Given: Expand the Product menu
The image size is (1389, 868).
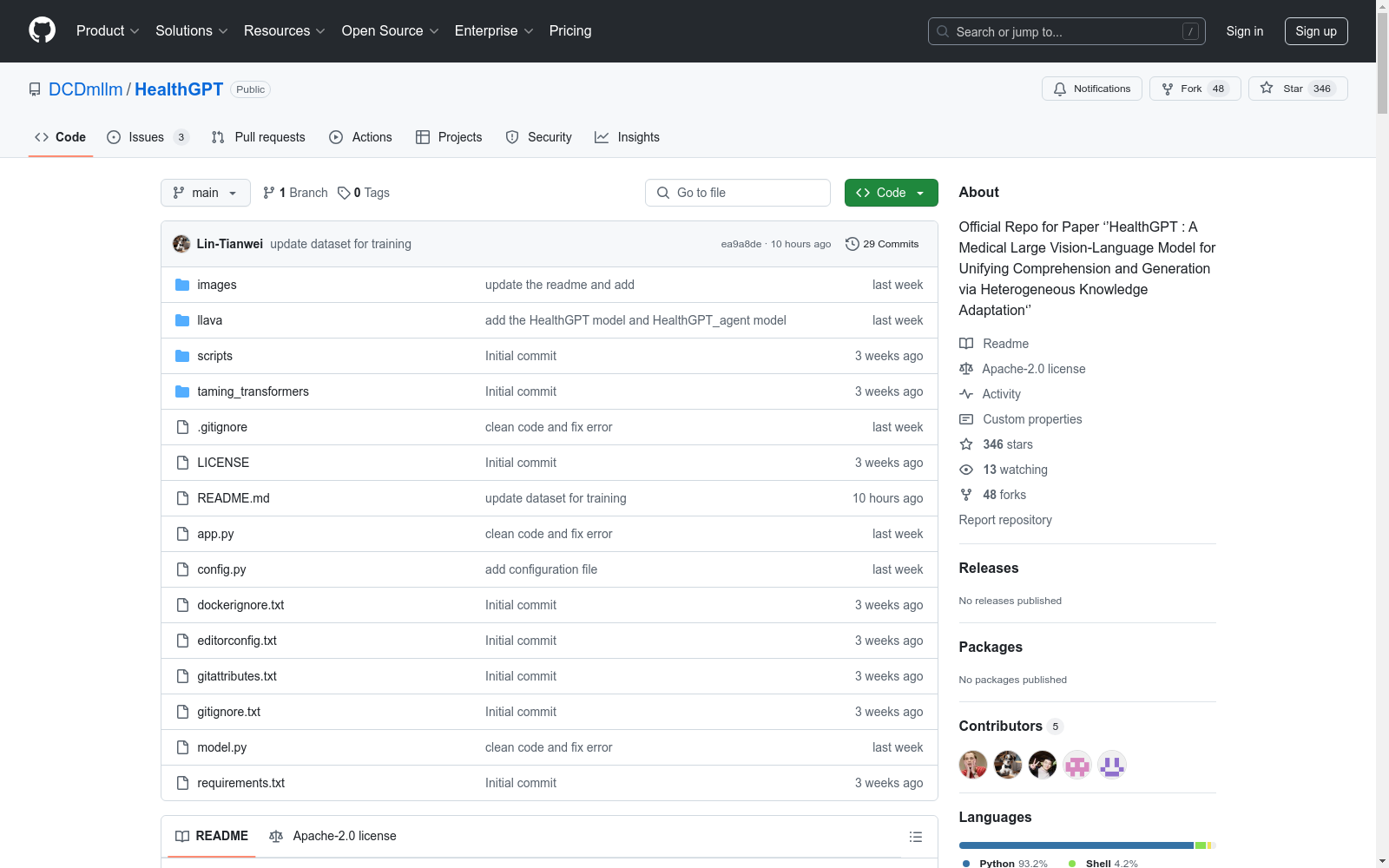Looking at the screenshot, I should click(108, 31).
